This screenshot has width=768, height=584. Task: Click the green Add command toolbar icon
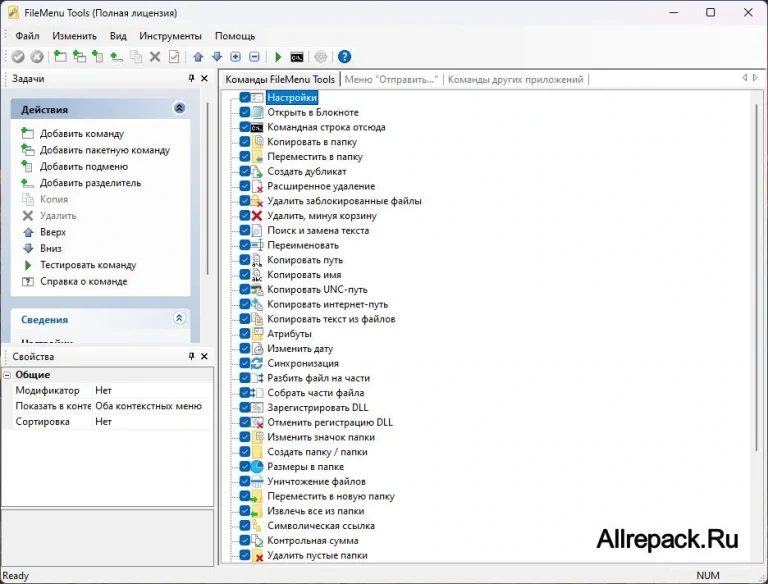[60, 57]
